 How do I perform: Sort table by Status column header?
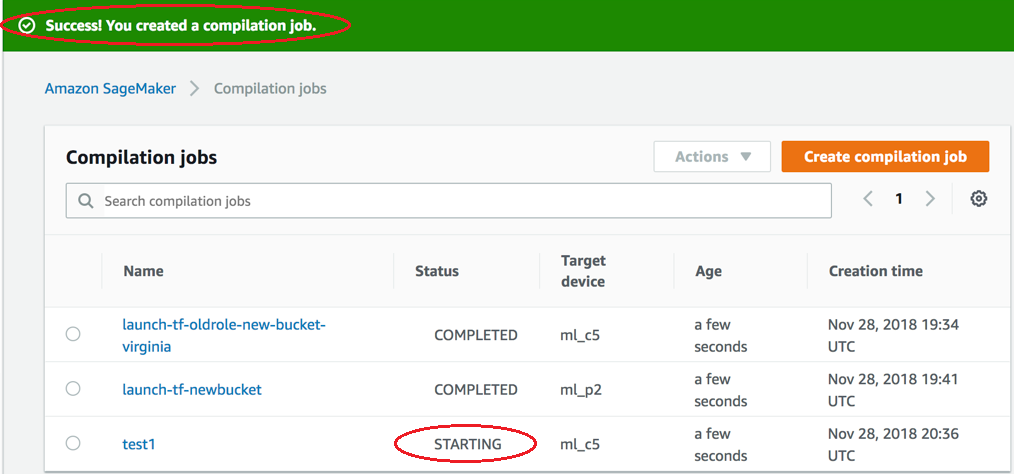[x=437, y=271]
